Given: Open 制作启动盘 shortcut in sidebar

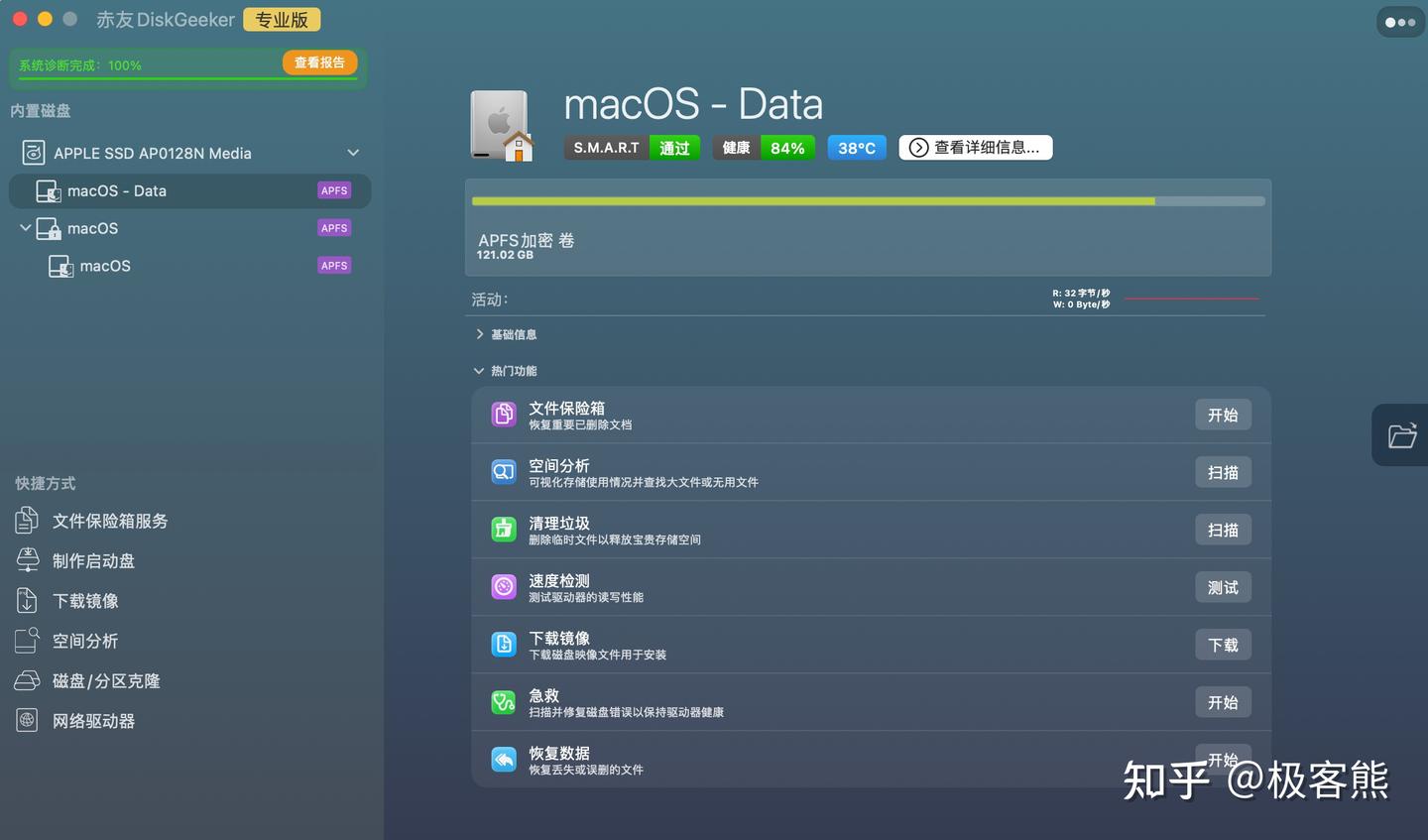Looking at the screenshot, I should [75, 560].
